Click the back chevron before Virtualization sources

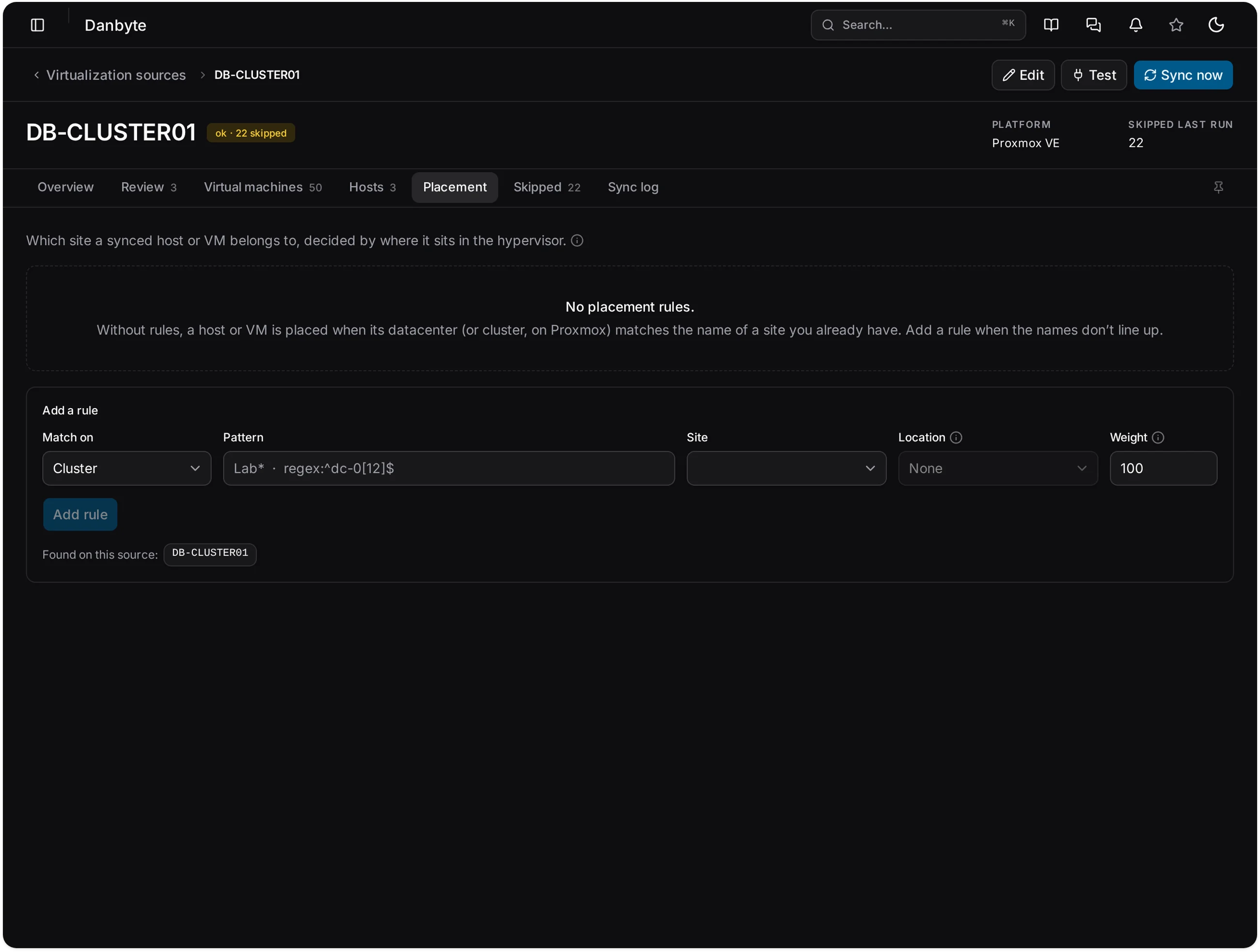tap(36, 75)
